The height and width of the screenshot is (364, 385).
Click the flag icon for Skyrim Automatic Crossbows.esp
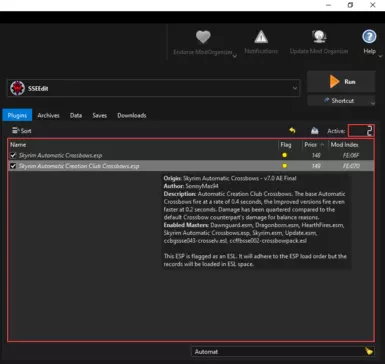tap(284, 155)
